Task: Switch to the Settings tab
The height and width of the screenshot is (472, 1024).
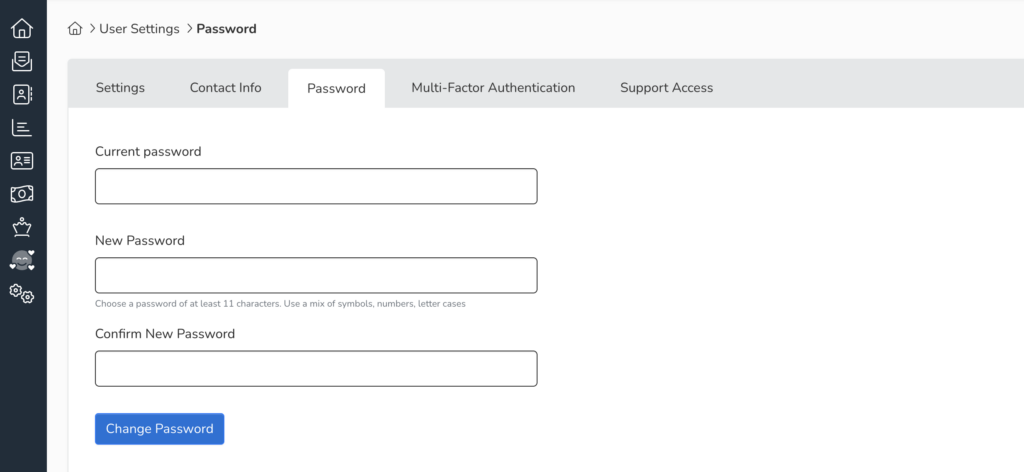Action: [x=120, y=88]
